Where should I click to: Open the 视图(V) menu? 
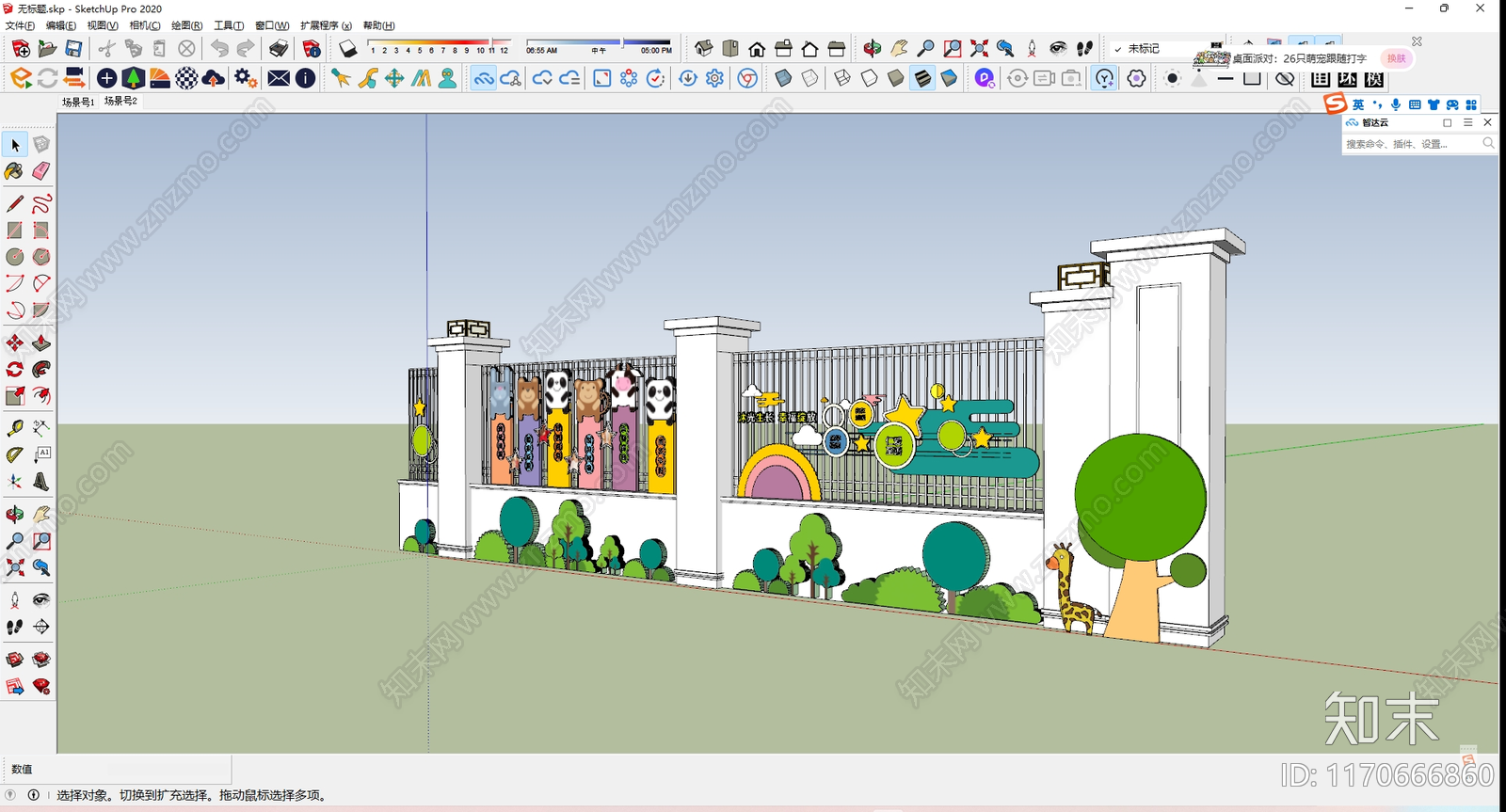[103, 25]
